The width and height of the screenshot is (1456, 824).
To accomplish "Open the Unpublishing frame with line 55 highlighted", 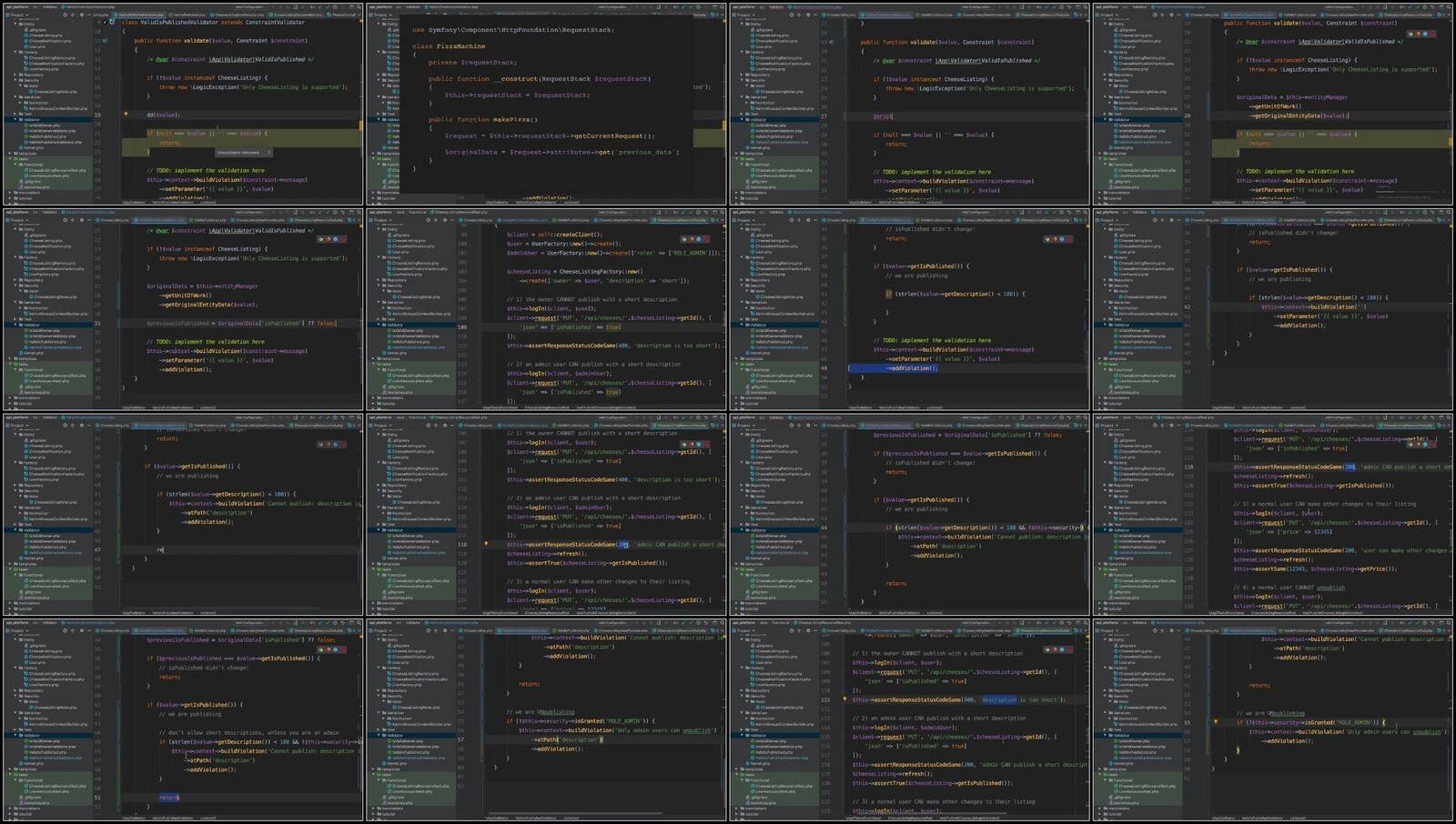I will (1274, 720).
